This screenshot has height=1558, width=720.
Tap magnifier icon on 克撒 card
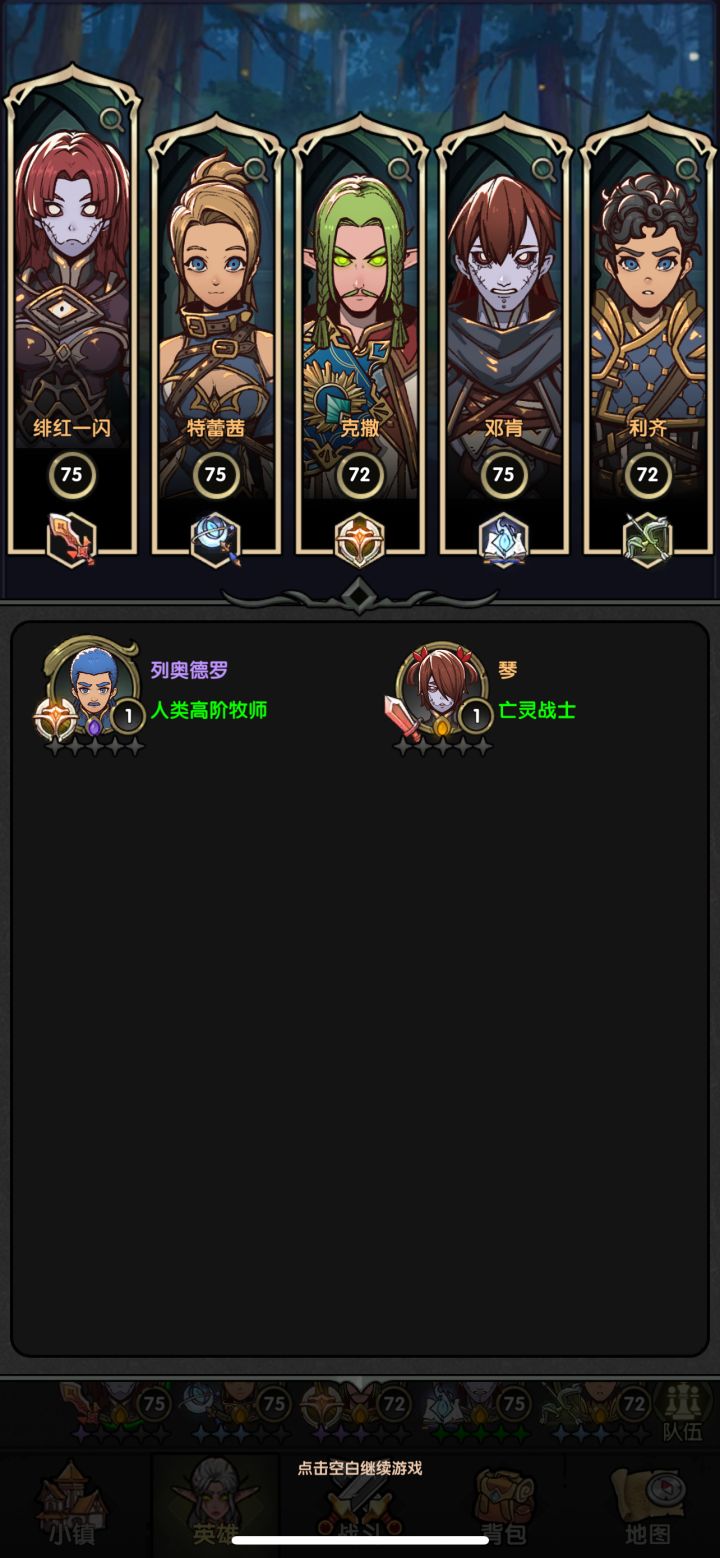coord(400,169)
